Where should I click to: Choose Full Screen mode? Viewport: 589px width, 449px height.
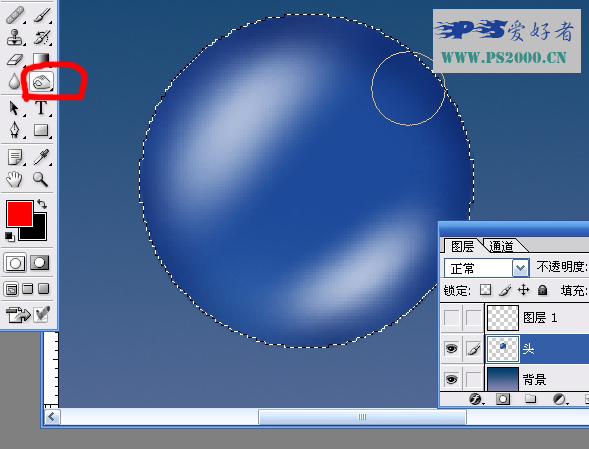pyautogui.click(x=44, y=289)
